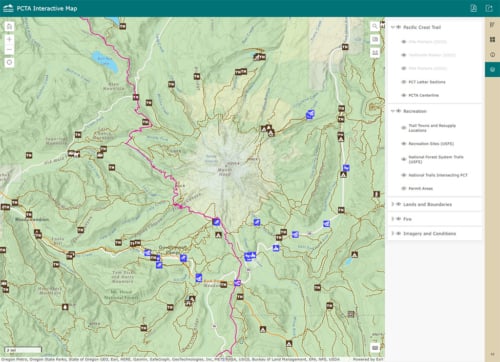Select the PCT Letter Sections layer name
This screenshot has height=362, width=500.
[427, 82]
